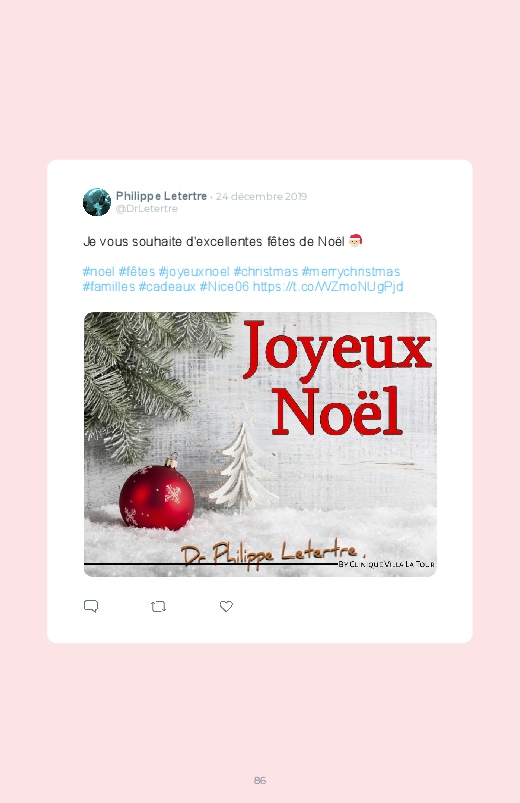Follow the #christmas hashtag

[x=265, y=271]
